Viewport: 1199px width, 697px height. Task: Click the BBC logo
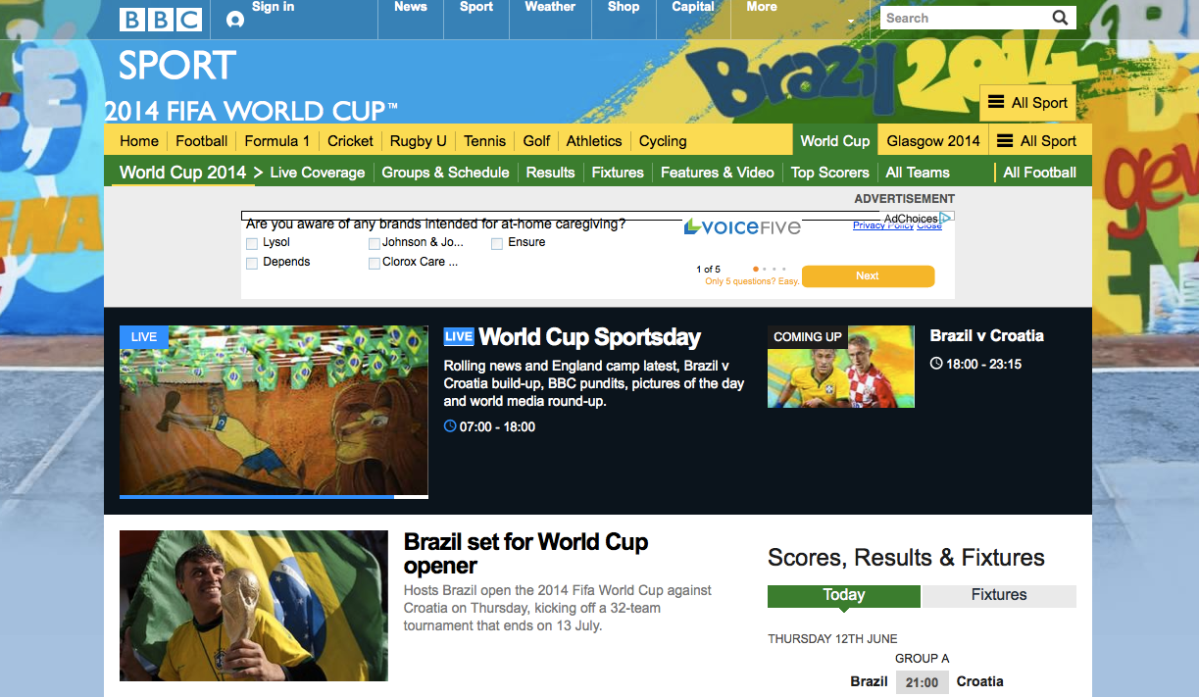pyautogui.click(x=161, y=19)
